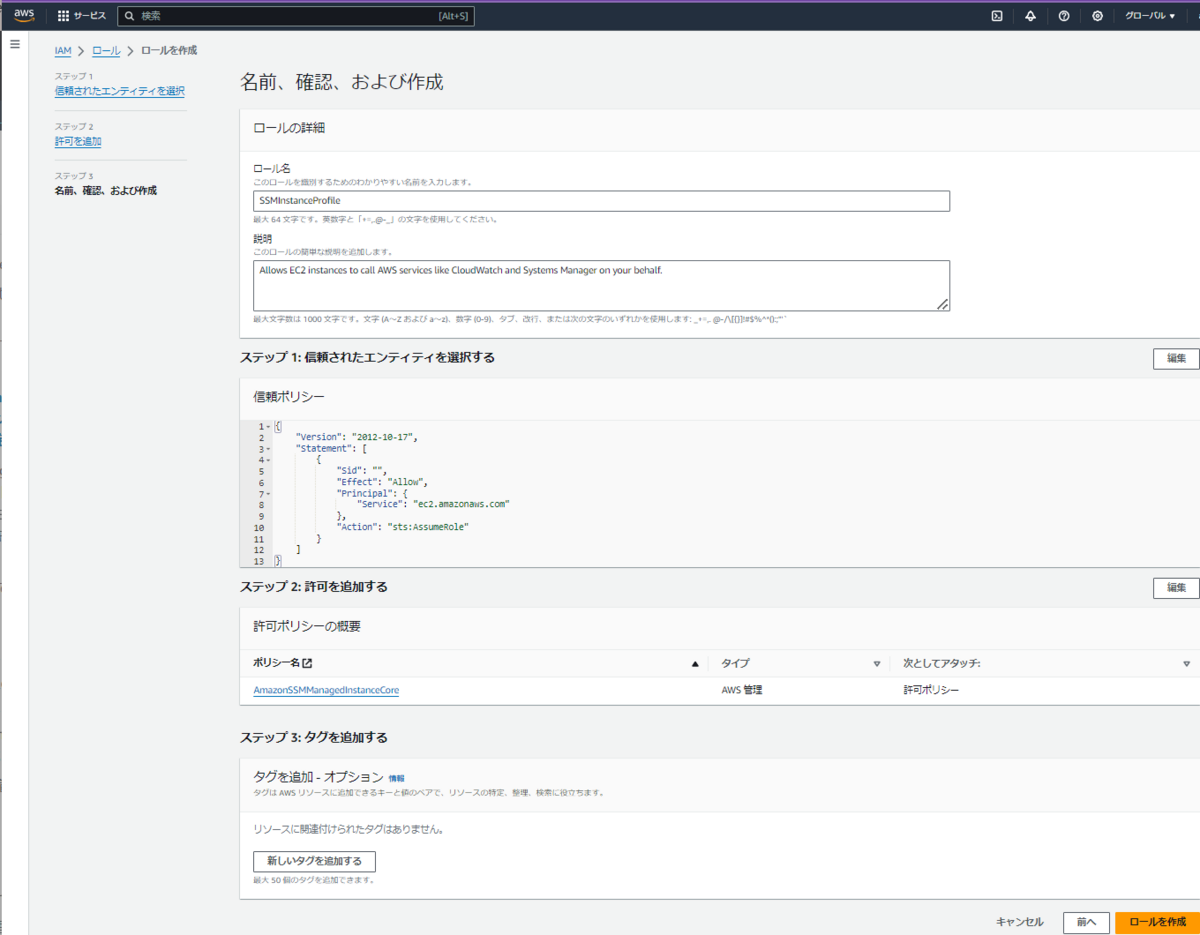Click "2012-10-17" version value
1200x935 pixels.
coord(383,438)
